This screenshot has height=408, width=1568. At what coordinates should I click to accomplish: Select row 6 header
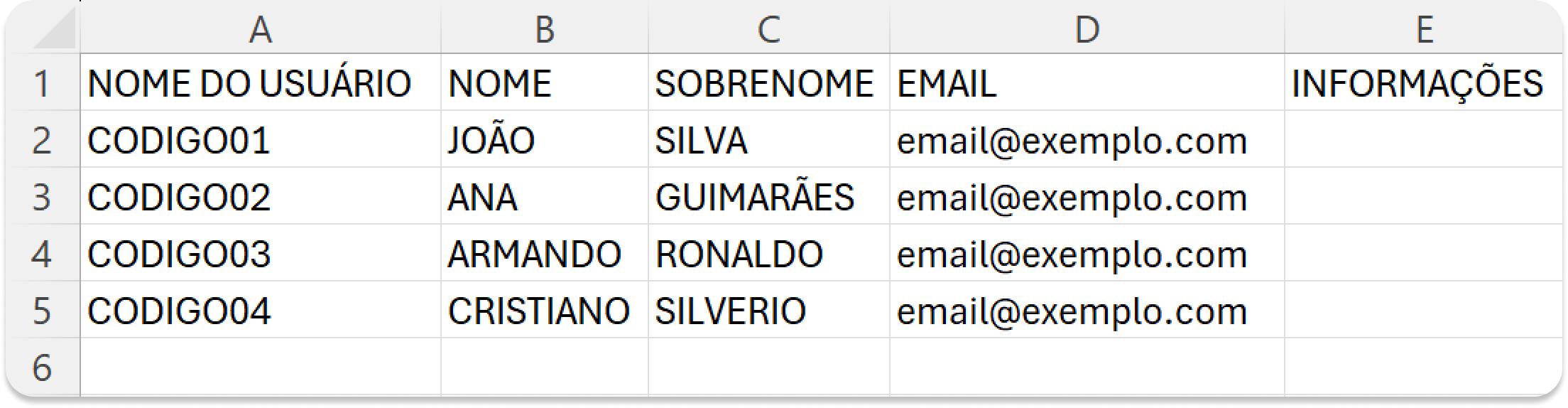point(42,367)
